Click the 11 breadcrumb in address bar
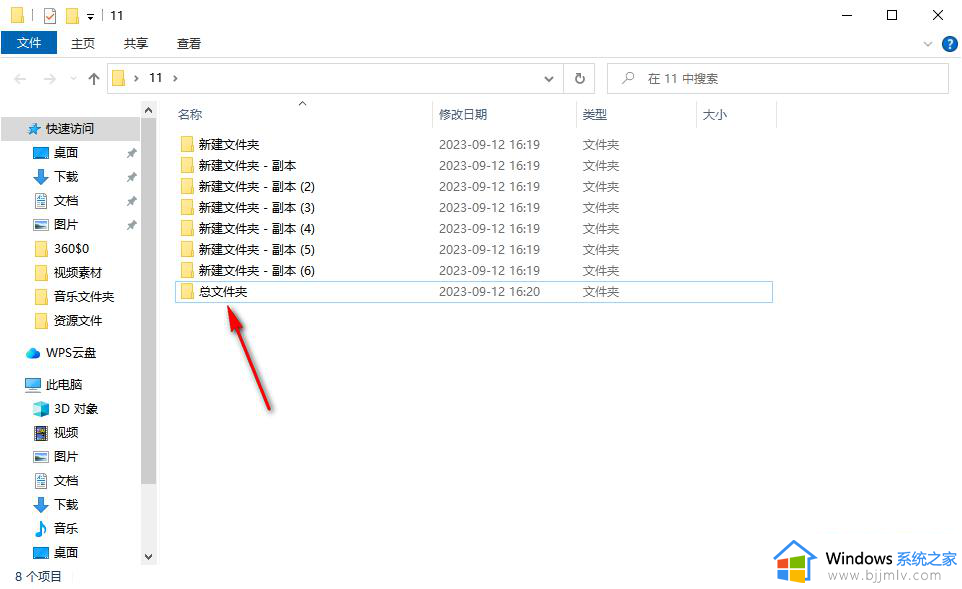 155,78
